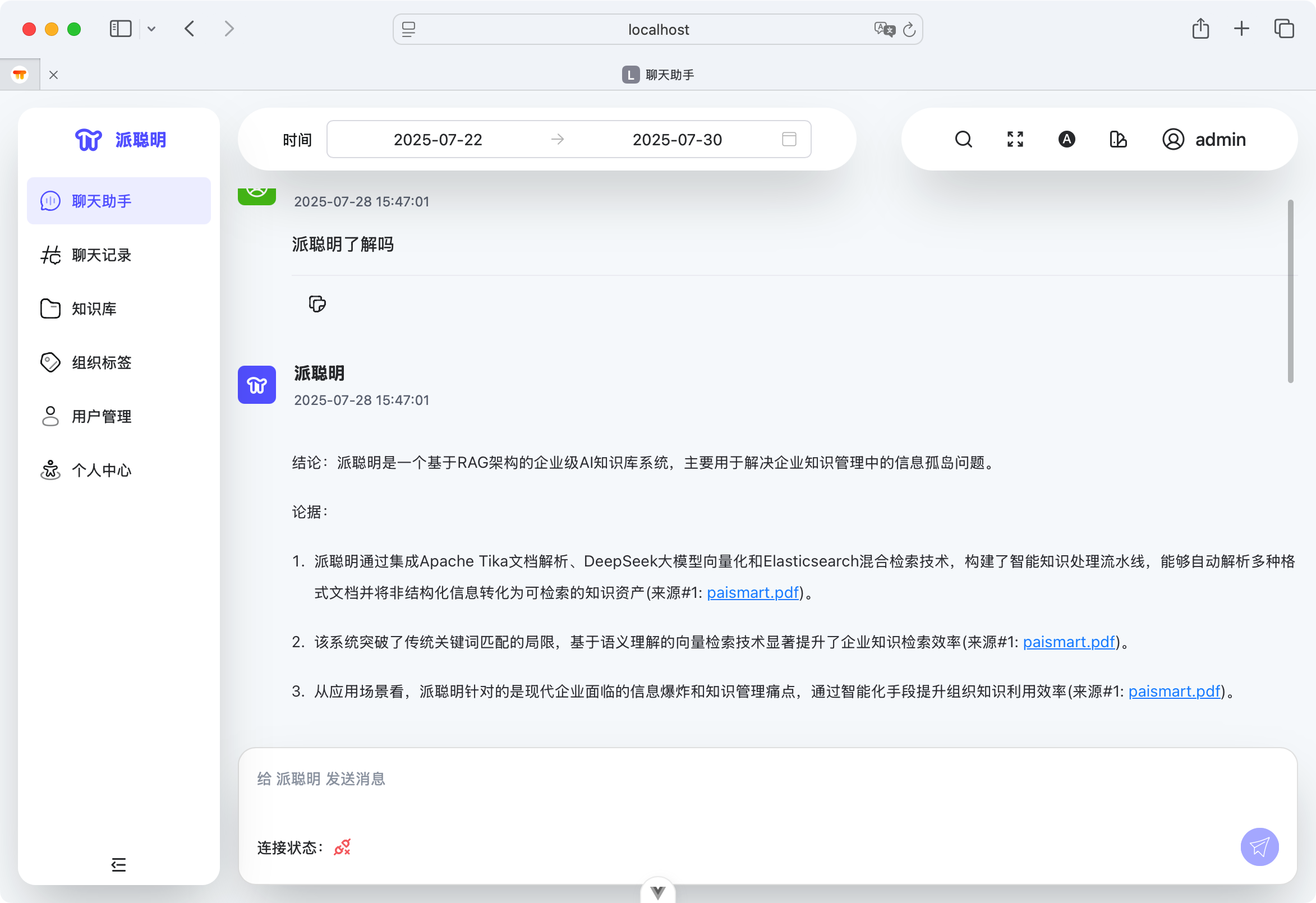Select the search icon in the top toolbar
Image resolution: width=1316 pixels, height=903 pixels.
tap(963, 139)
